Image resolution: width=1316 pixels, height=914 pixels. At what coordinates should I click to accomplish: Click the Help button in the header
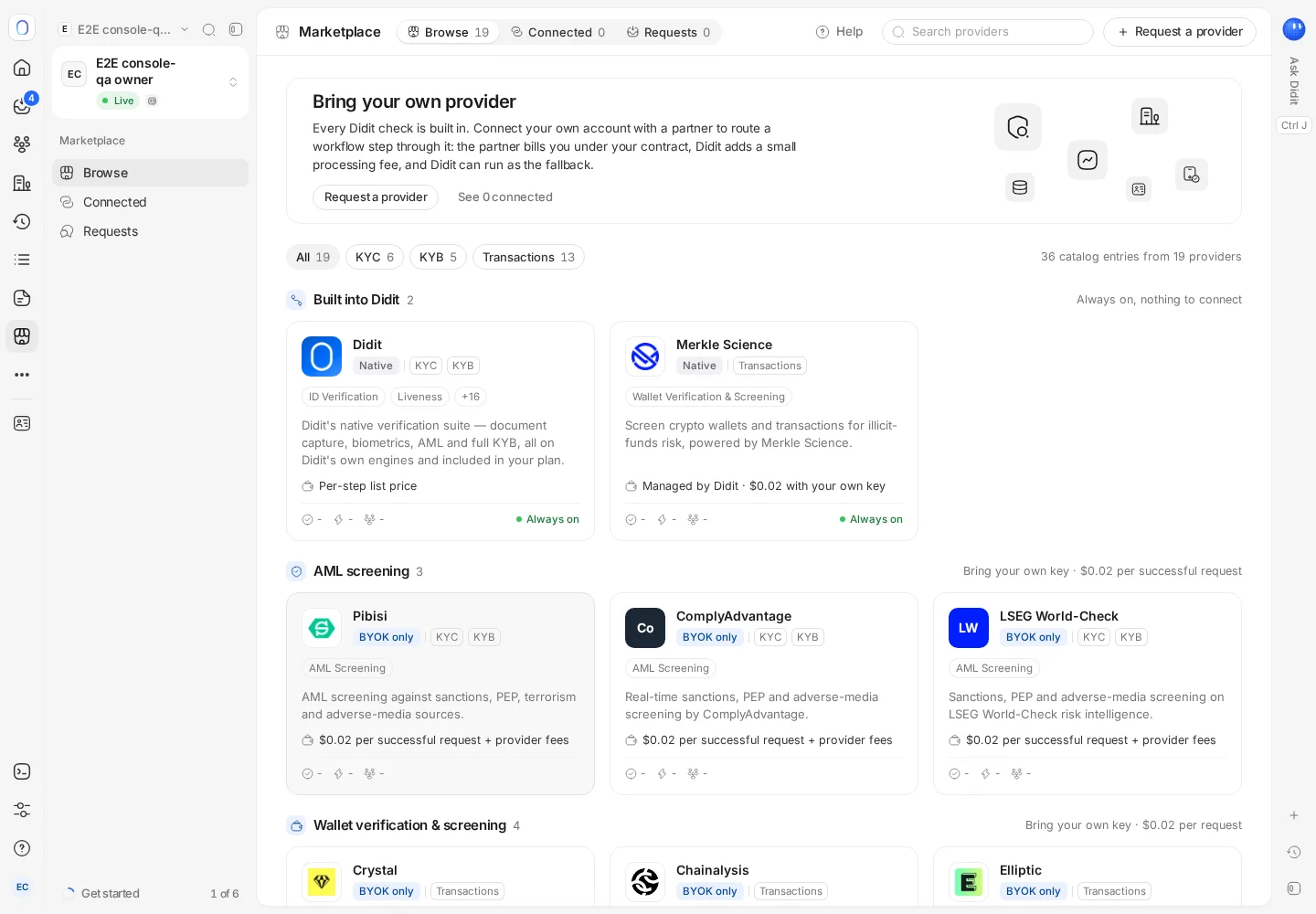839,32
